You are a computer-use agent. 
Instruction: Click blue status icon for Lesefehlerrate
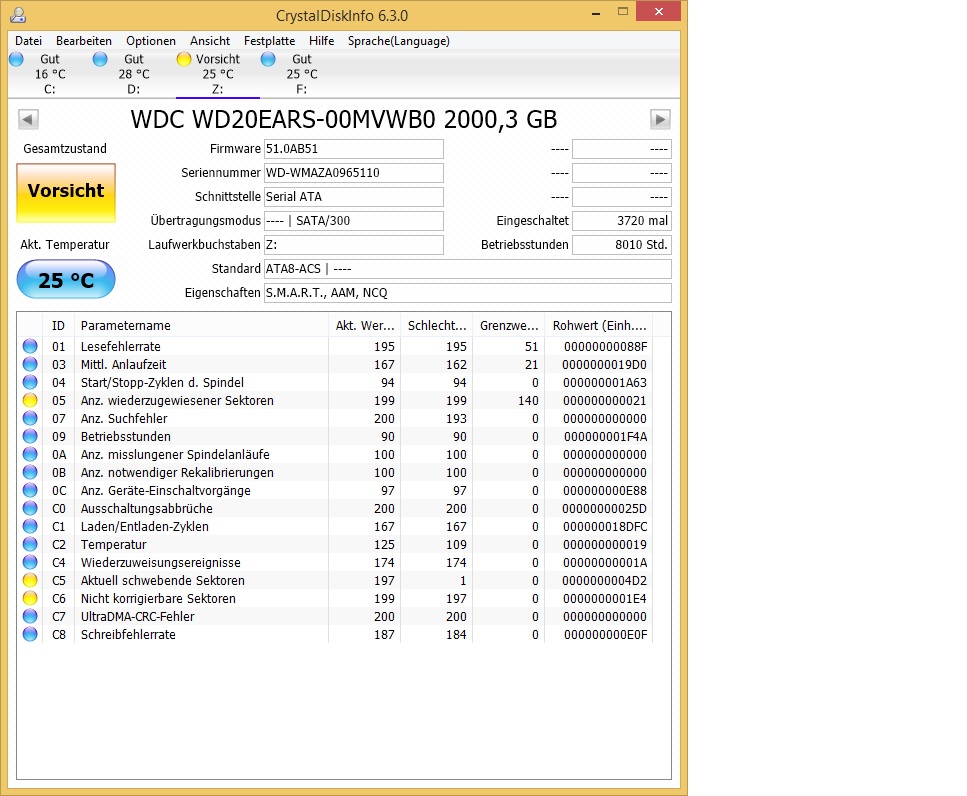(30, 346)
